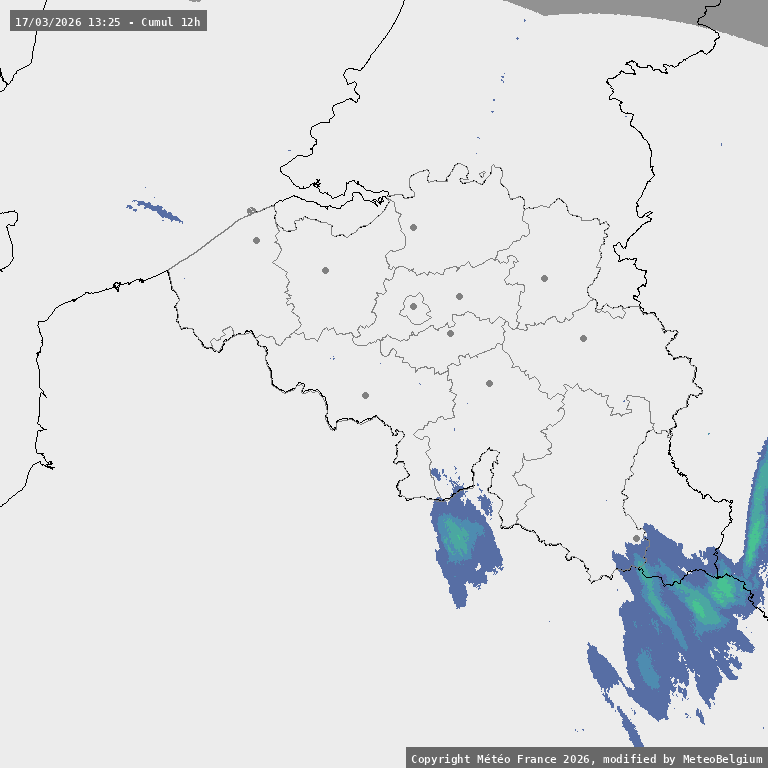The height and width of the screenshot is (768, 768).
Task: Click the Brussels city marker dot
Action: 413,307
